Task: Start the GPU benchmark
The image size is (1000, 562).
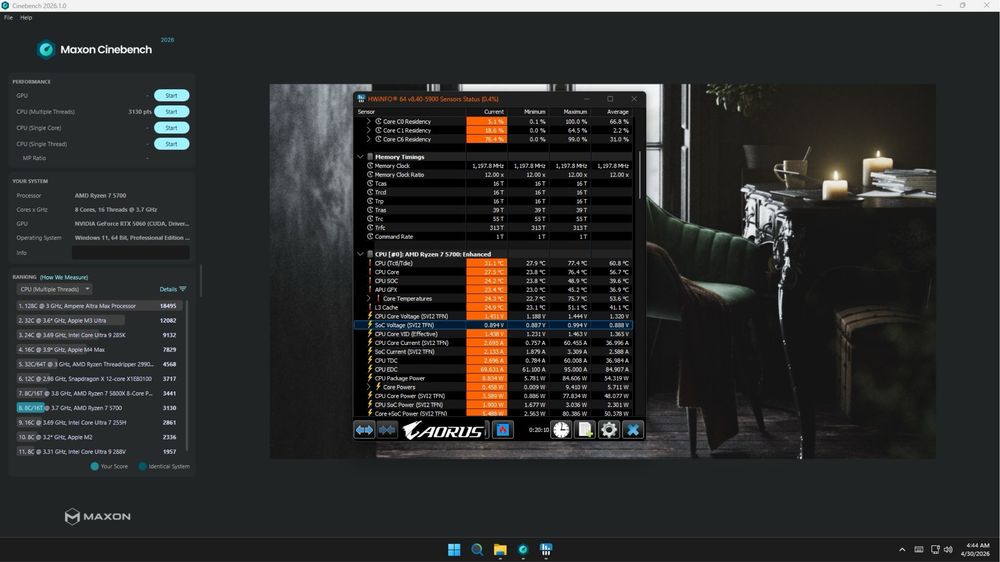Action: [x=172, y=96]
